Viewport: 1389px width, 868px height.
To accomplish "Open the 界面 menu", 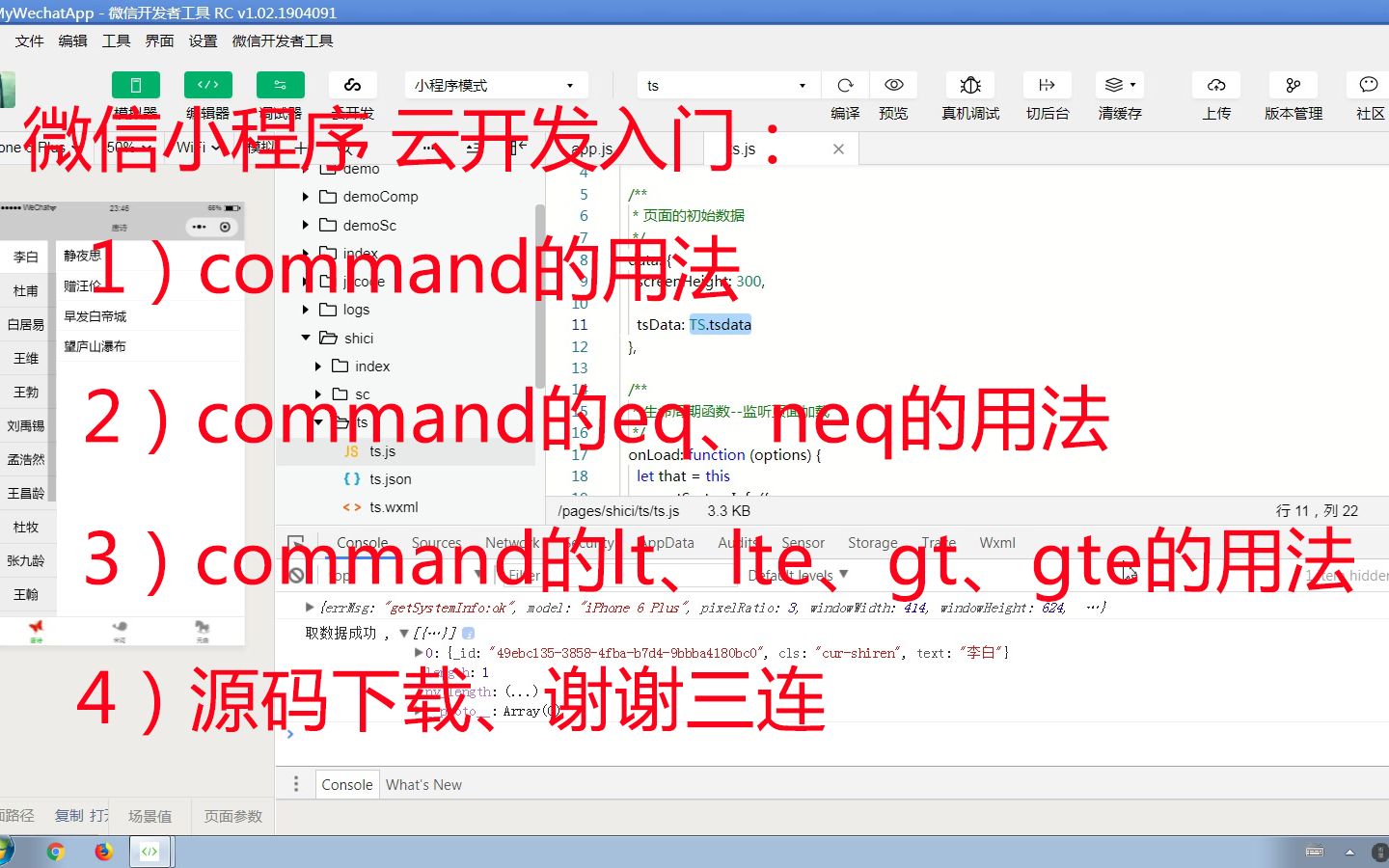I will click(x=159, y=41).
